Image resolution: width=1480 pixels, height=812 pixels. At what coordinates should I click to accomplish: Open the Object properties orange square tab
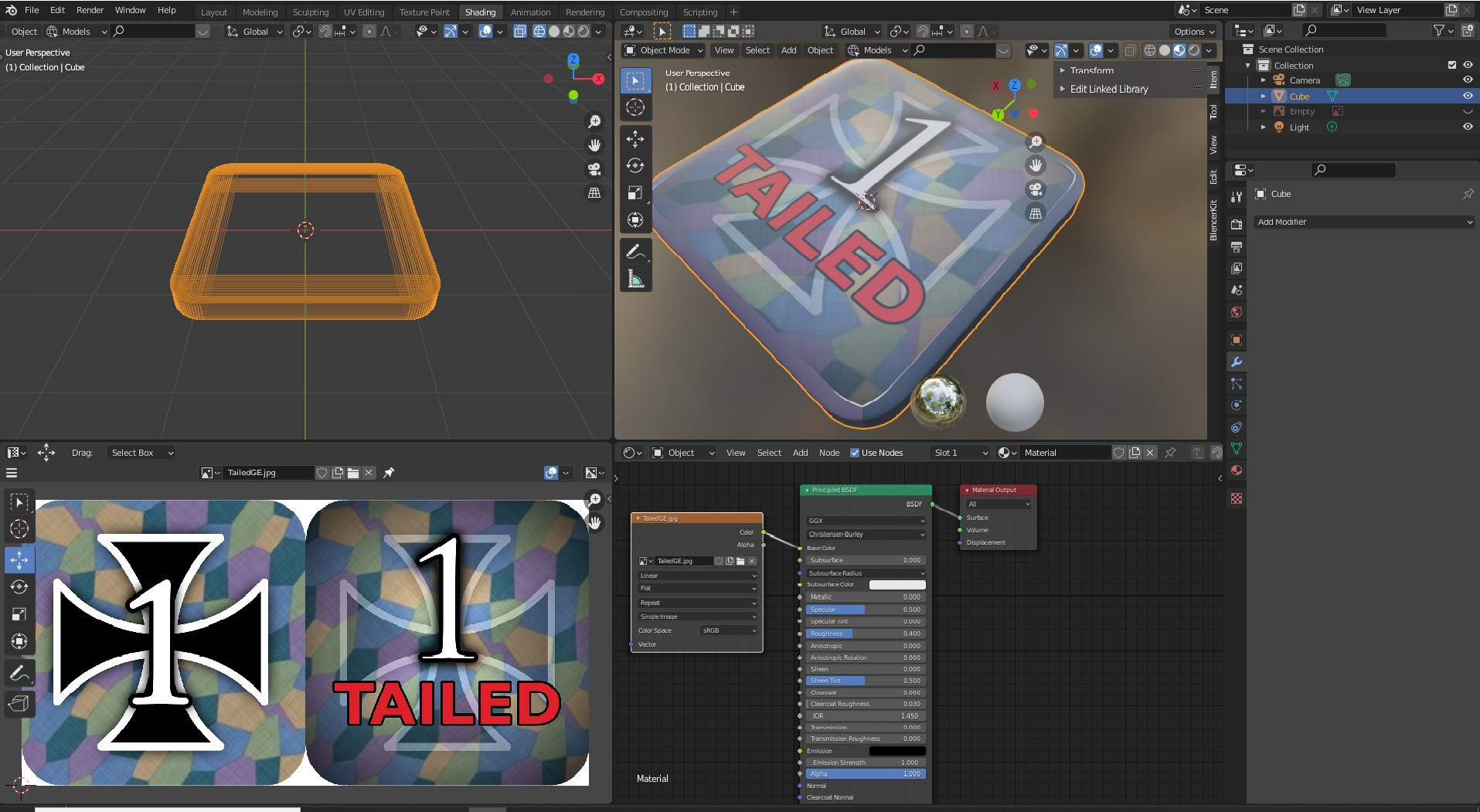(1237, 340)
